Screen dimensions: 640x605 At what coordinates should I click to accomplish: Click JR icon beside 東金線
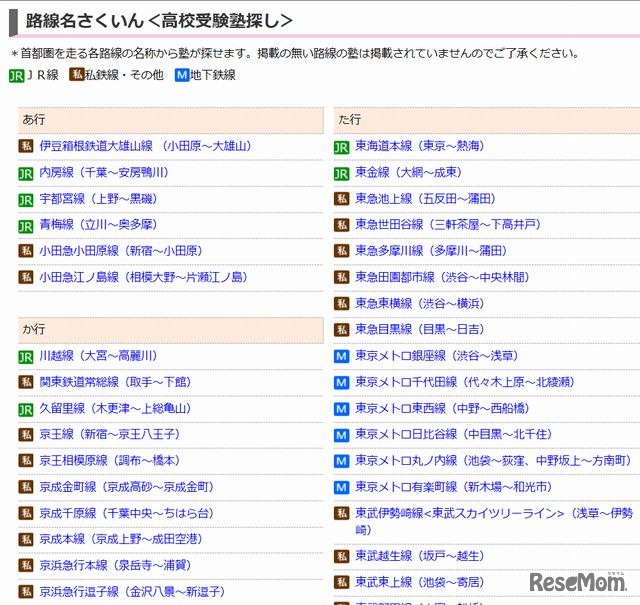click(x=342, y=173)
